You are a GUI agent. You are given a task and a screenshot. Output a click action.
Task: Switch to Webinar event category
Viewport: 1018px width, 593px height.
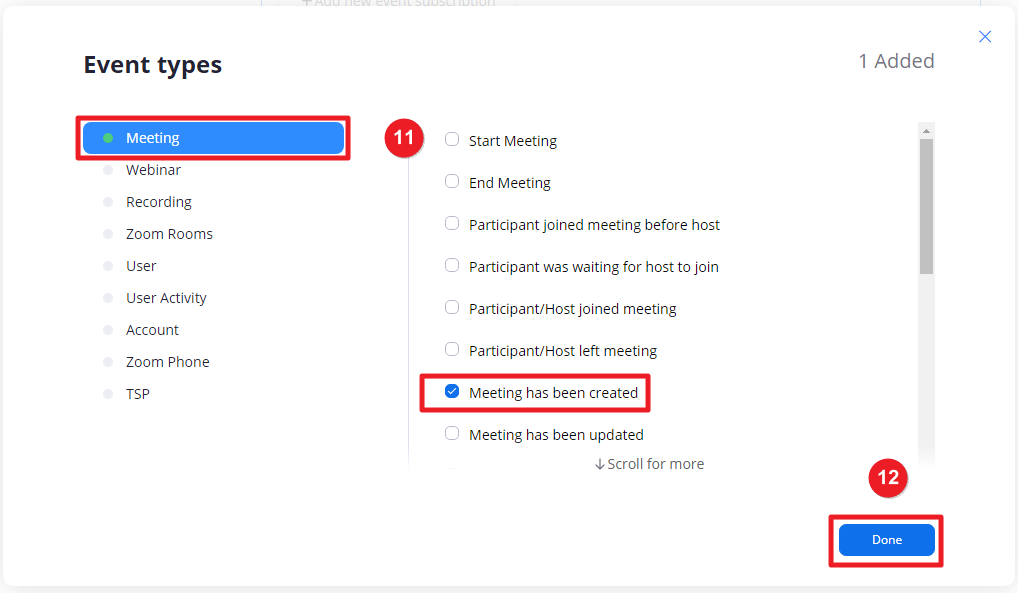[x=153, y=170]
